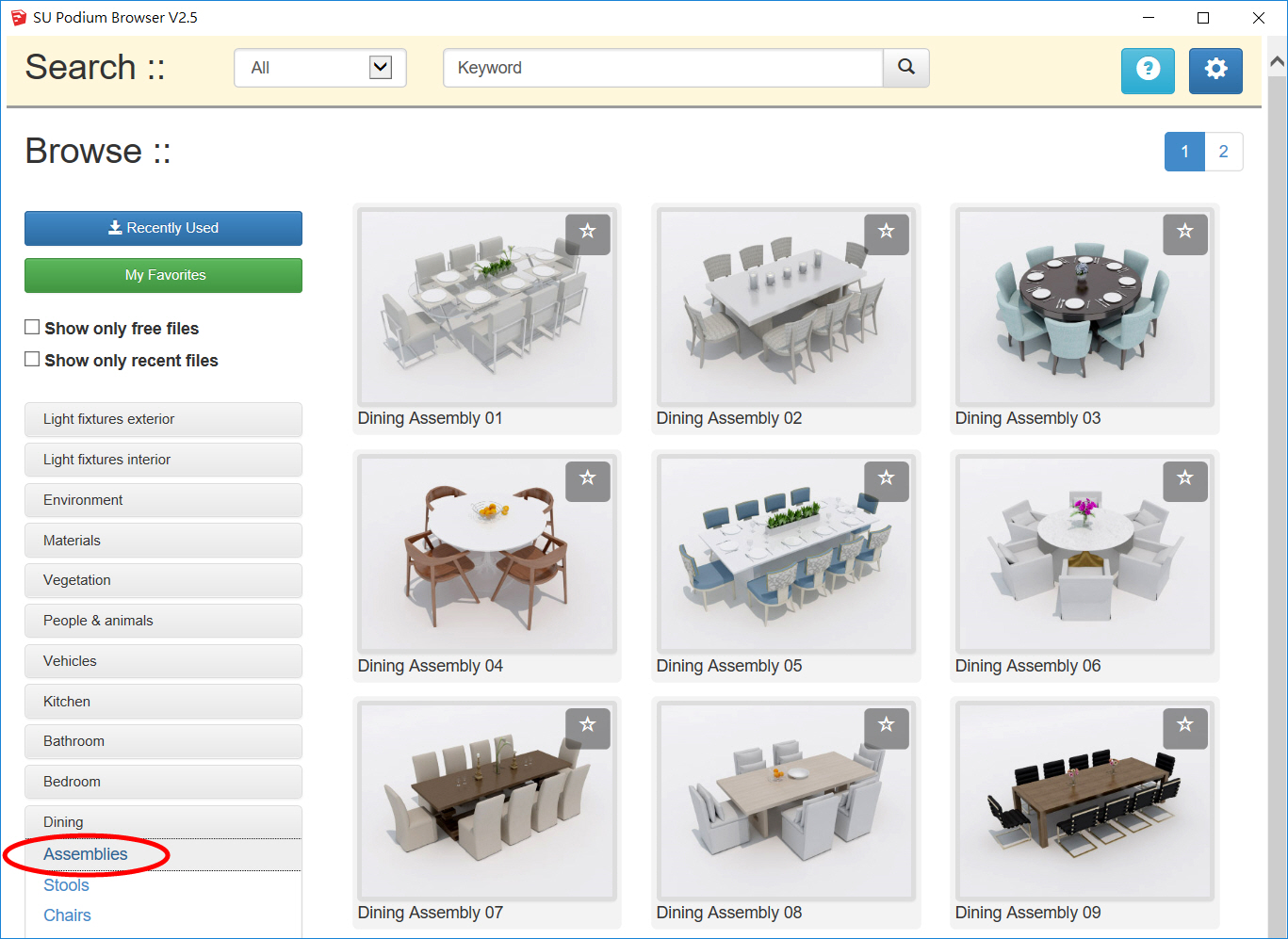This screenshot has width=1288, height=939.
Task: Select the Dining Assembly 02 thumbnail
Action: coord(786,307)
